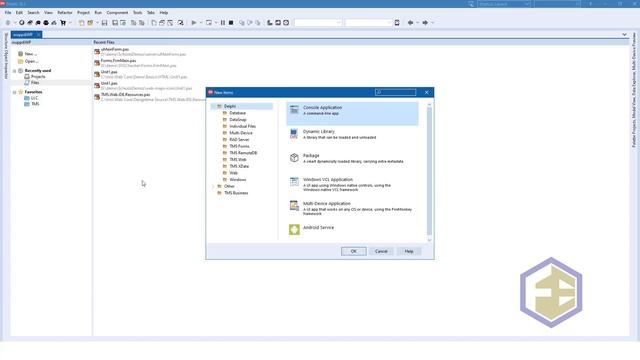Viewport: 640px width, 360px height.
Task: Collapse the Recently used section
Action: (x=14, y=71)
